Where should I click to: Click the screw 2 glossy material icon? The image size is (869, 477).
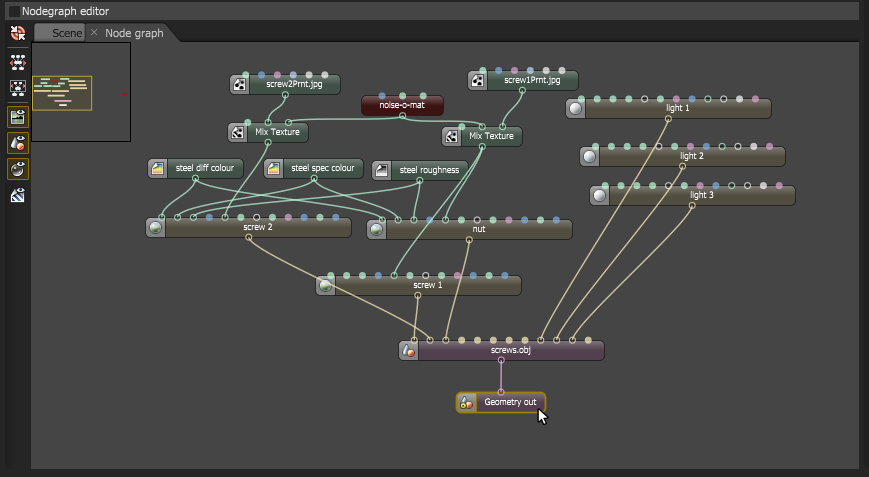[156, 228]
